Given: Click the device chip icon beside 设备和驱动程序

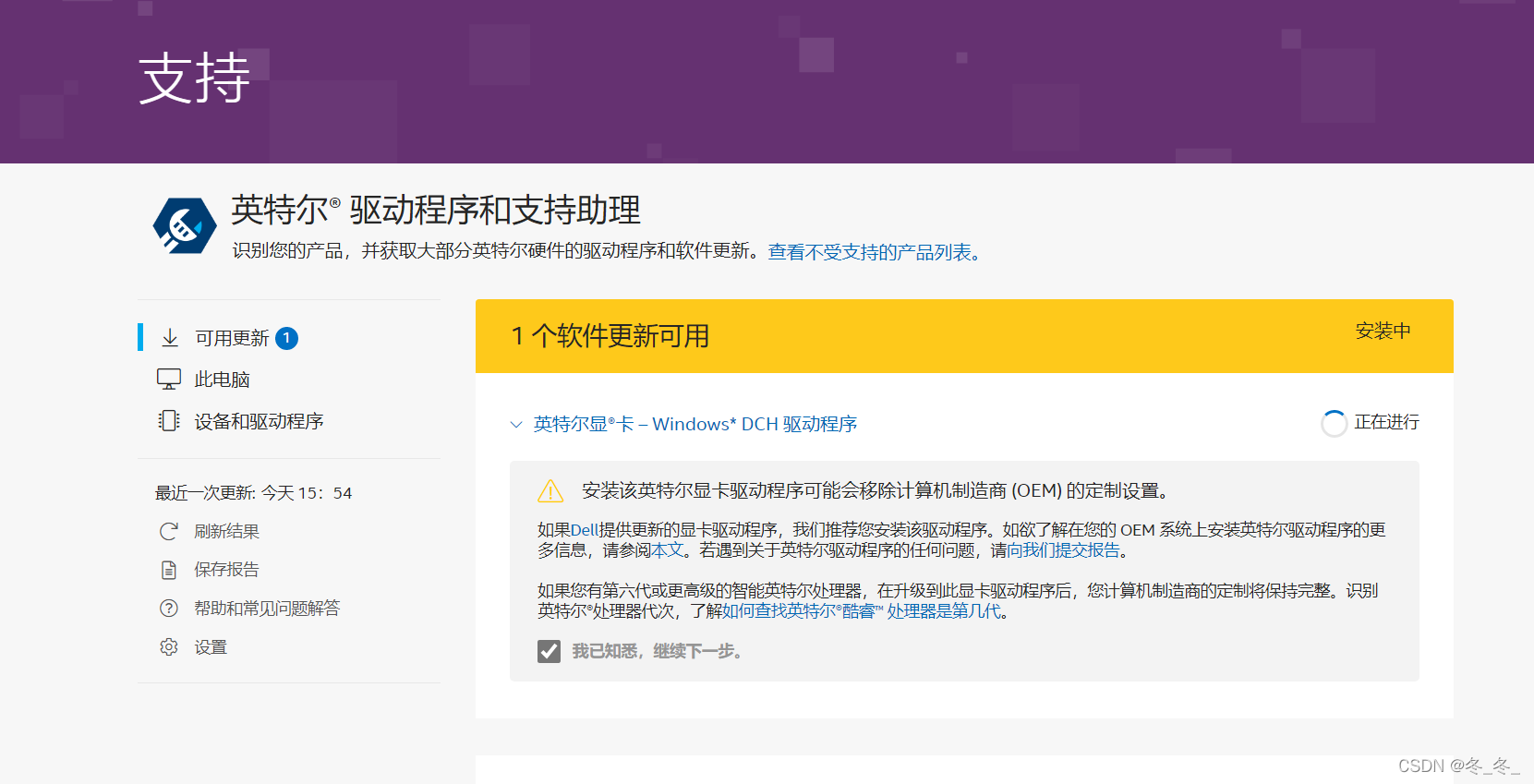Looking at the screenshot, I should click(169, 421).
